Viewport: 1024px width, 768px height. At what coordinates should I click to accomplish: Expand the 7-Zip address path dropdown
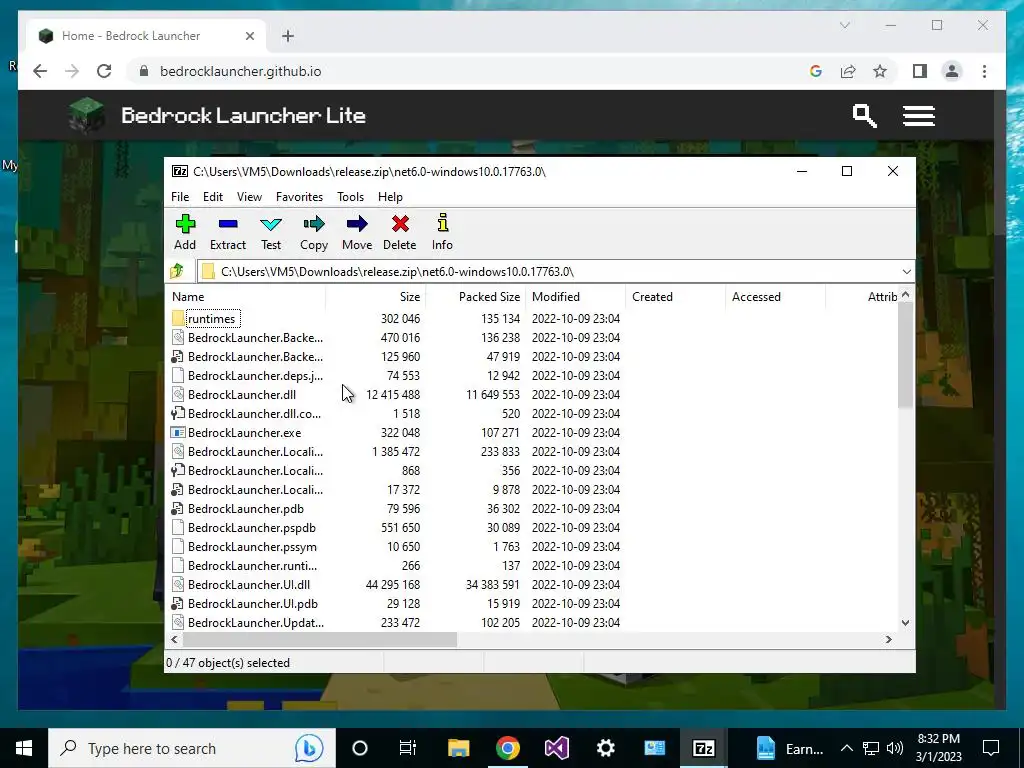tap(906, 272)
